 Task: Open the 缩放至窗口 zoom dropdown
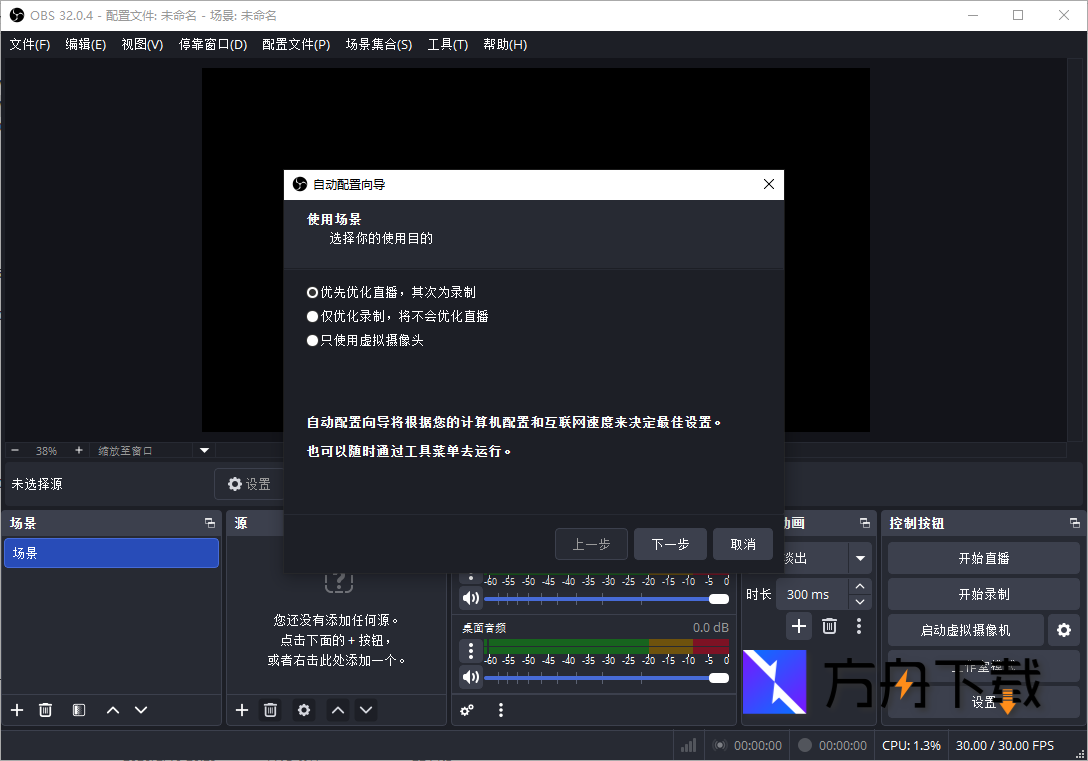pos(204,450)
